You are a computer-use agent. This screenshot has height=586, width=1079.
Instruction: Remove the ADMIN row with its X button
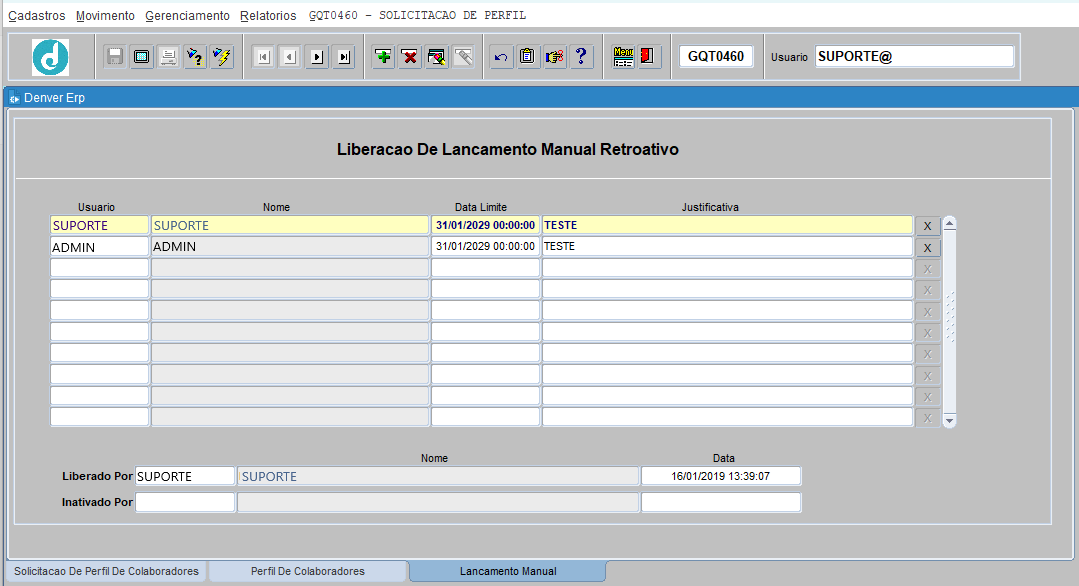(x=928, y=248)
